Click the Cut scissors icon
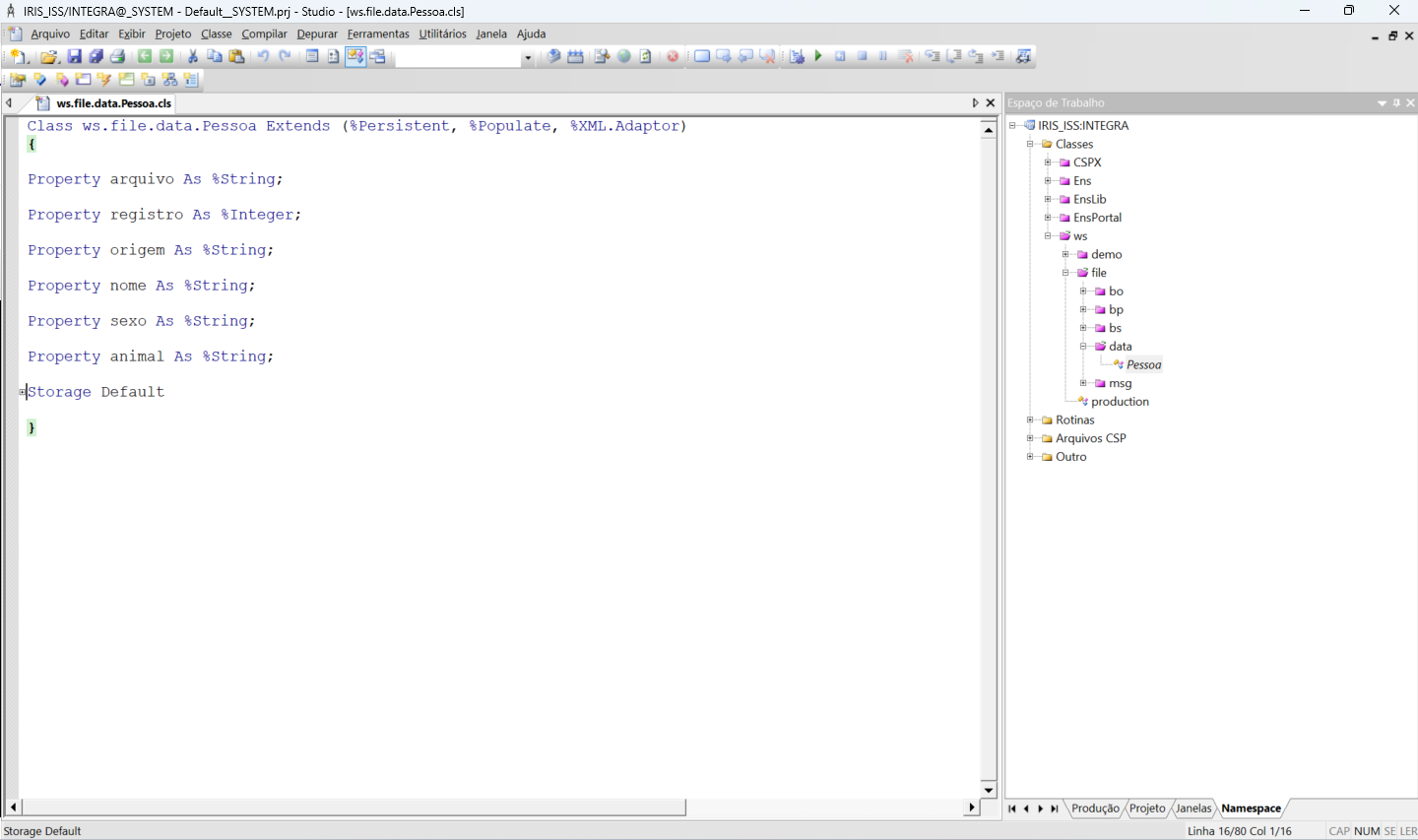The width and height of the screenshot is (1418, 840). point(193,56)
